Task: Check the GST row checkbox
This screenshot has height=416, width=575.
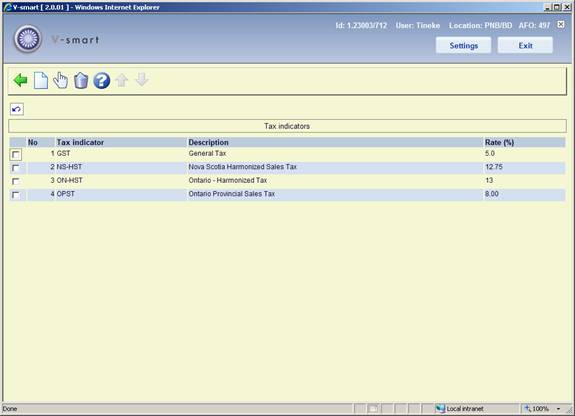Action: tap(16, 154)
